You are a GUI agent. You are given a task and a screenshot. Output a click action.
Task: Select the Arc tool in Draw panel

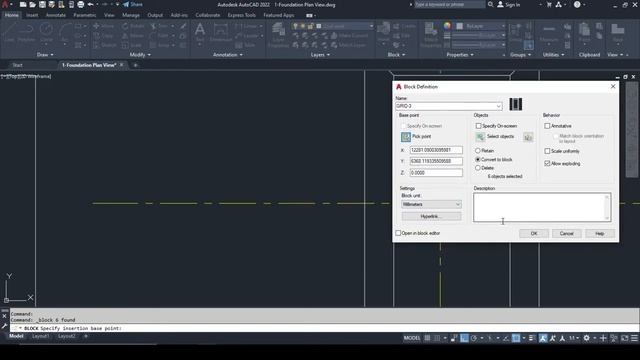(65, 33)
